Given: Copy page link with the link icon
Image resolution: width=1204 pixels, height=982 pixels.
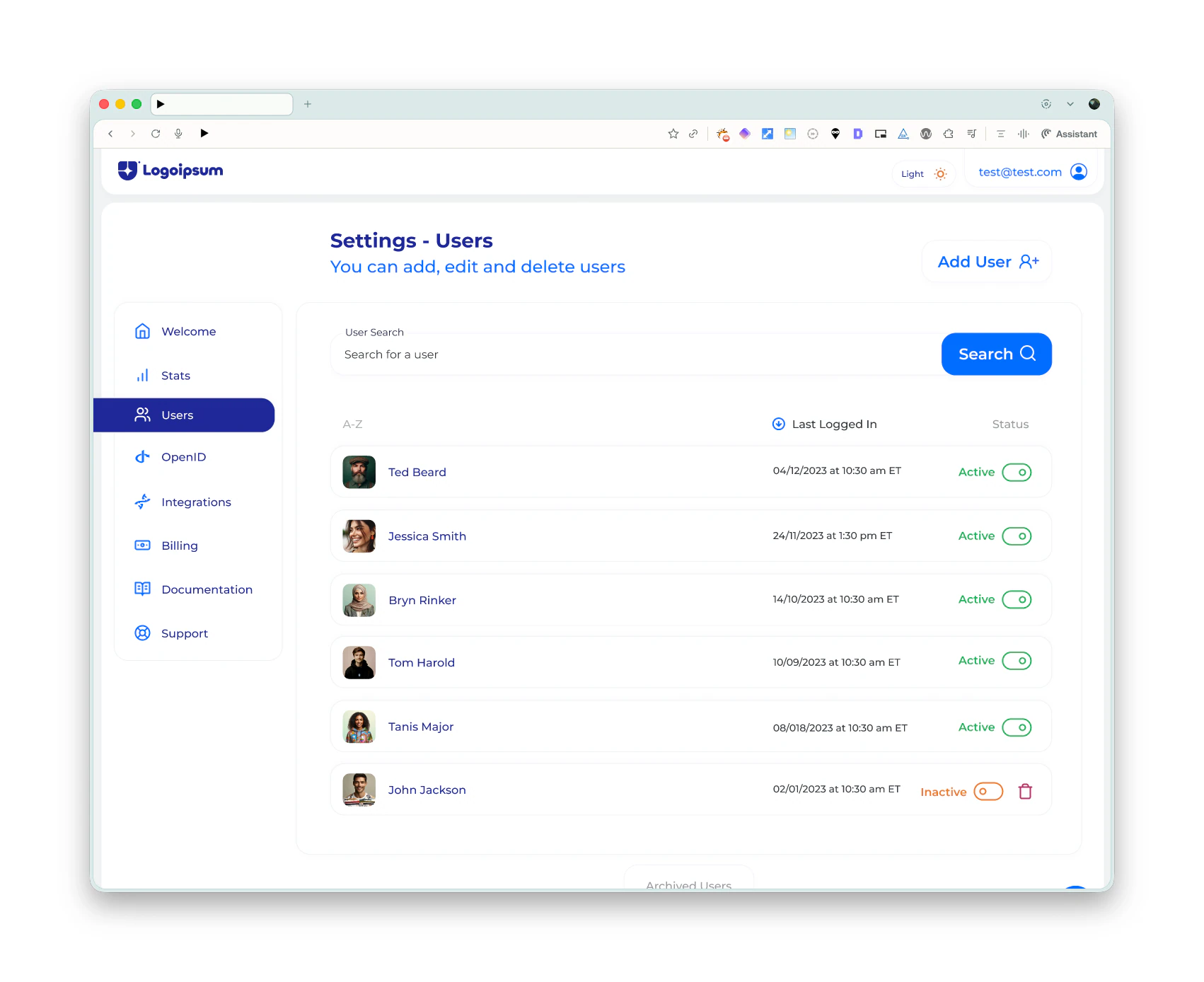Looking at the screenshot, I should tap(693, 134).
